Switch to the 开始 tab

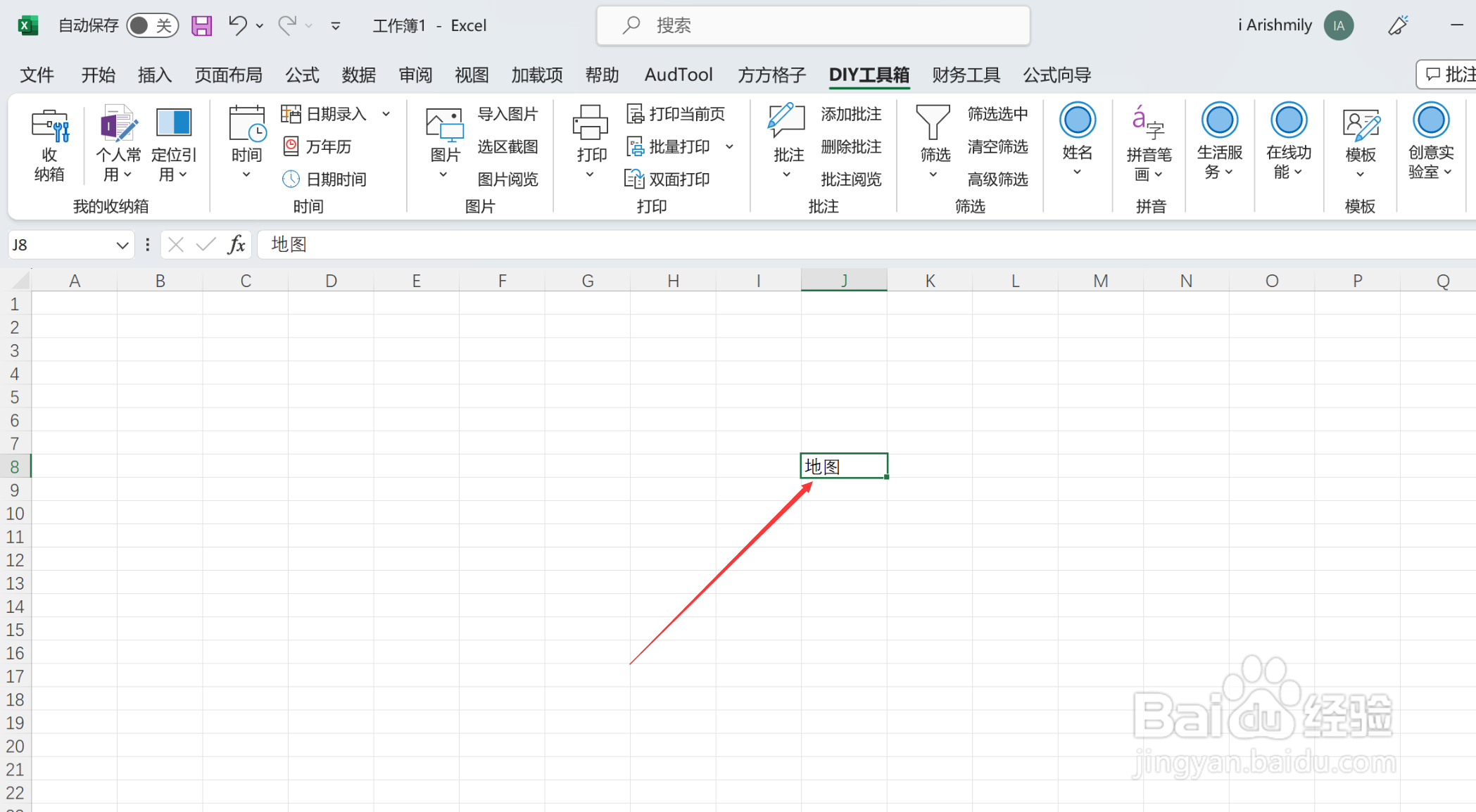(x=98, y=75)
